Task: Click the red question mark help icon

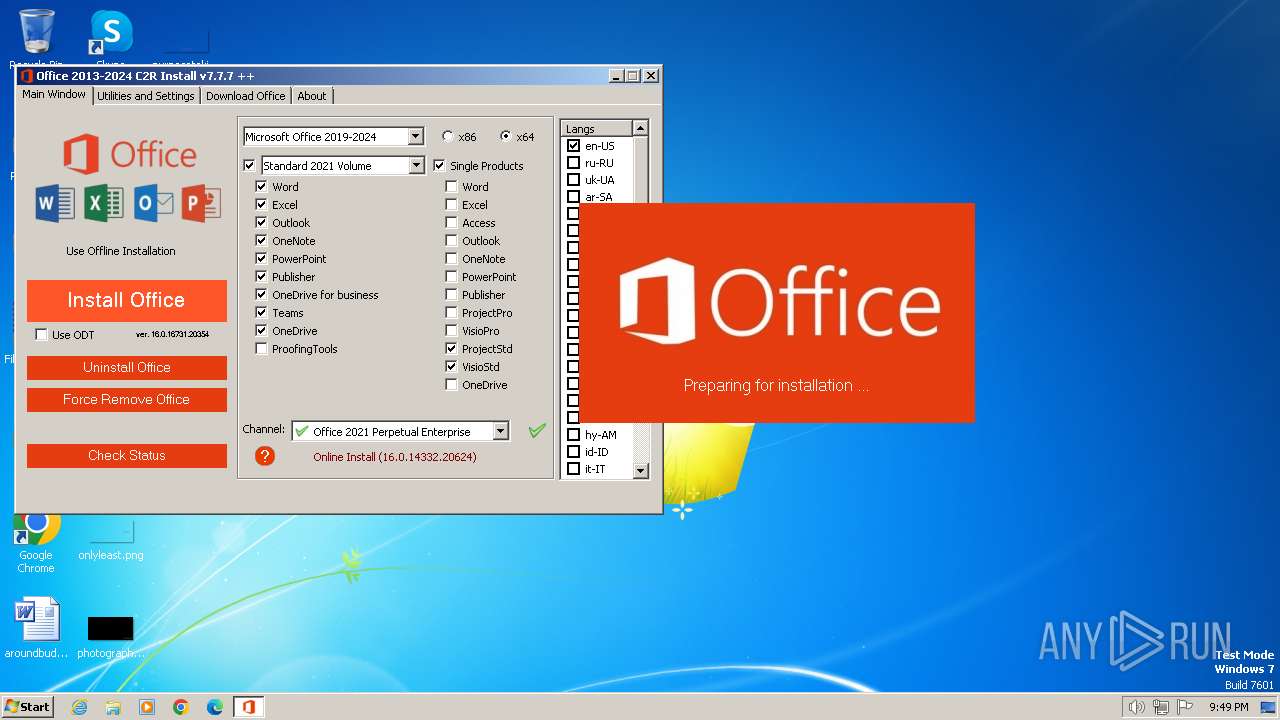Action: tap(264, 456)
